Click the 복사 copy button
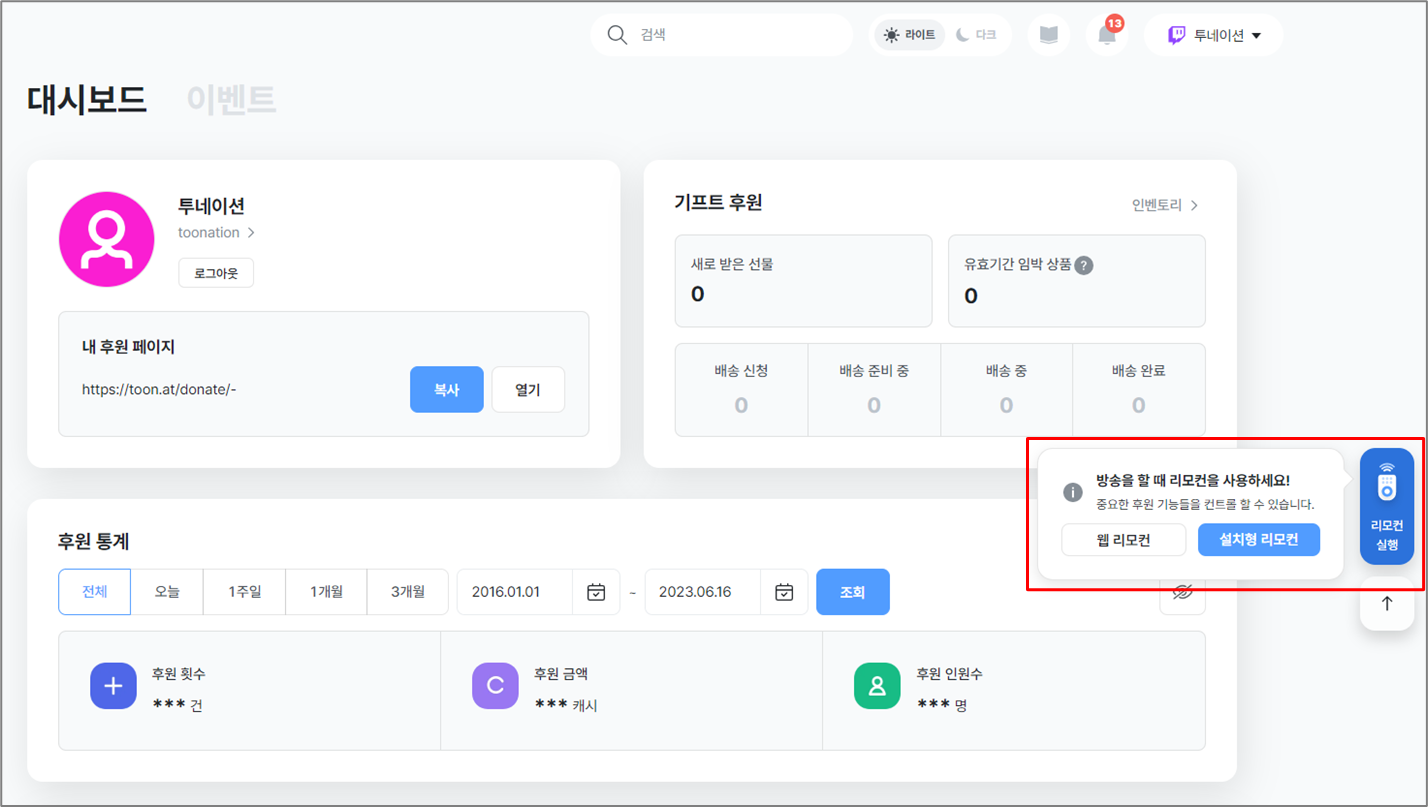1428x807 pixels. coord(447,390)
